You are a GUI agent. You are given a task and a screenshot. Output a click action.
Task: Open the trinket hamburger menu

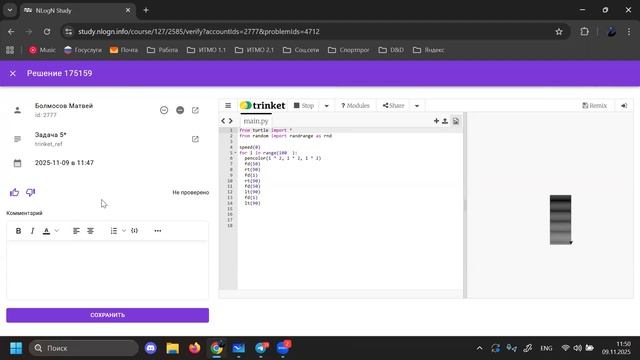tap(228, 106)
